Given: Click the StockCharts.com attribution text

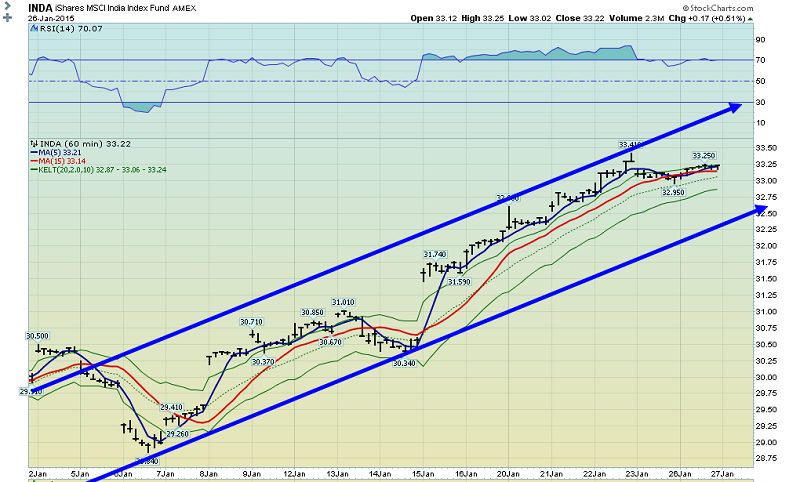Looking at the screenshot, I should coord(718,8).
